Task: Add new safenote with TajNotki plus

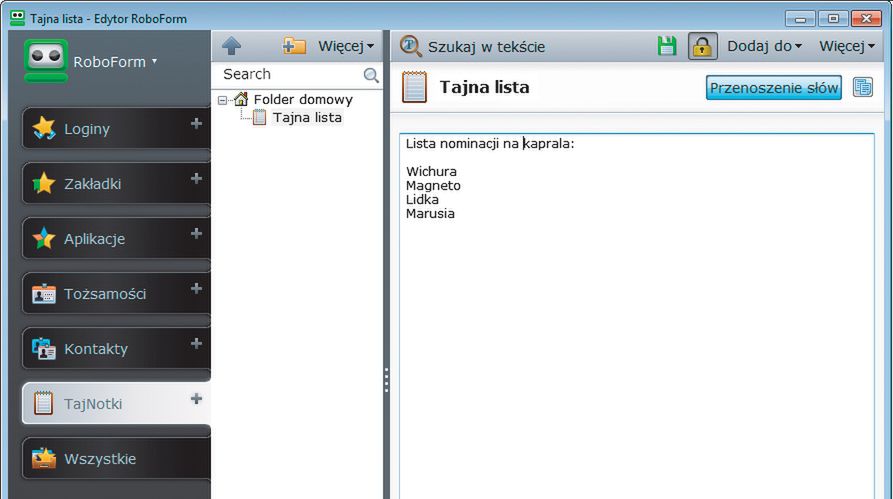Action: (x=196, y=399)
